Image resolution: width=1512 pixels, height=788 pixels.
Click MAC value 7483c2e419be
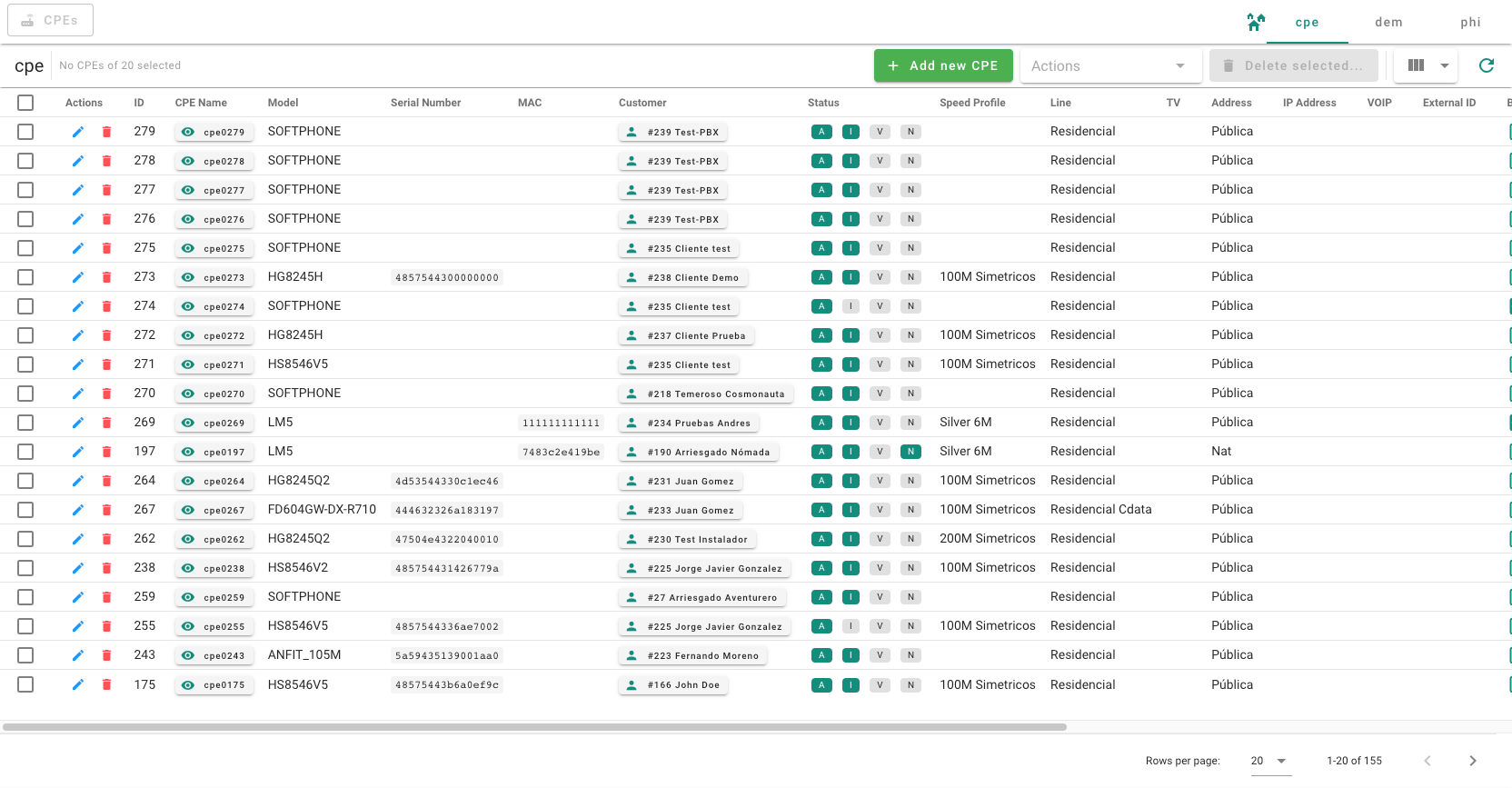coord(562,452)
